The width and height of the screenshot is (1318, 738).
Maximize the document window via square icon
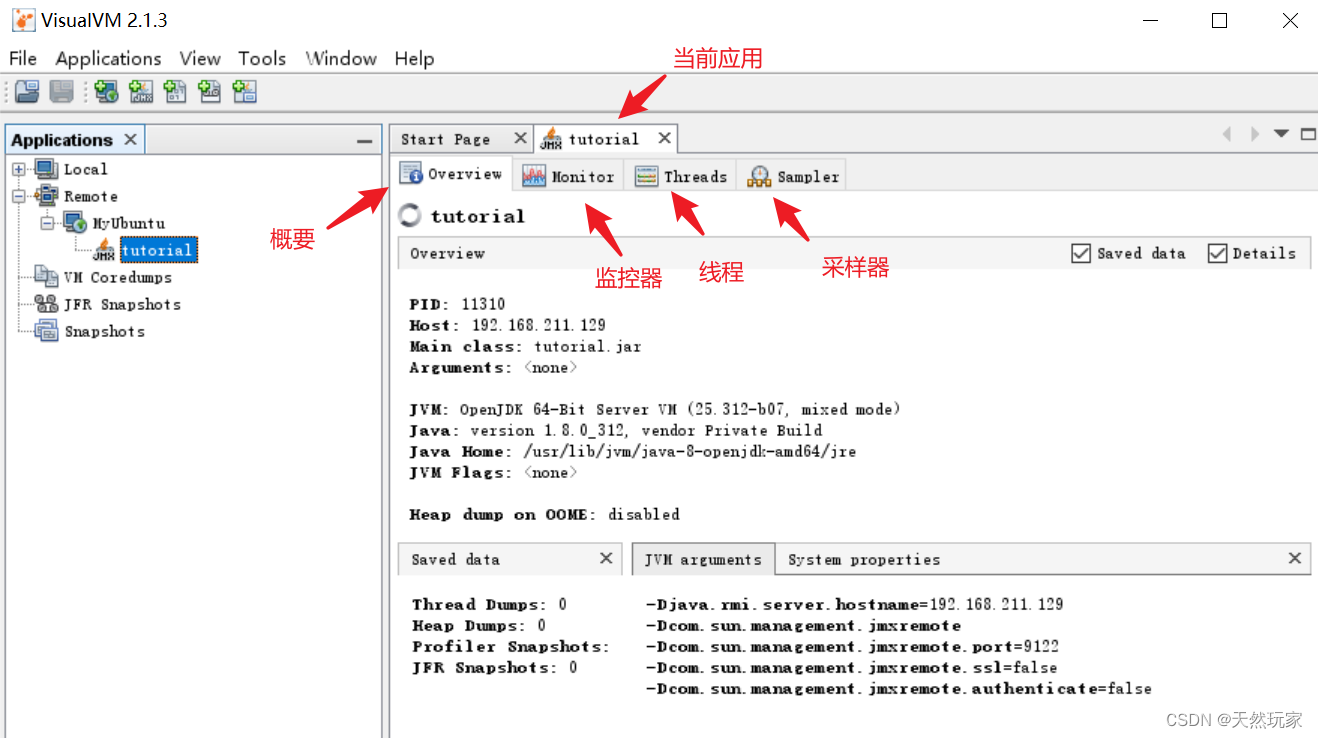pyautogui.click(x=1308, y=134)
